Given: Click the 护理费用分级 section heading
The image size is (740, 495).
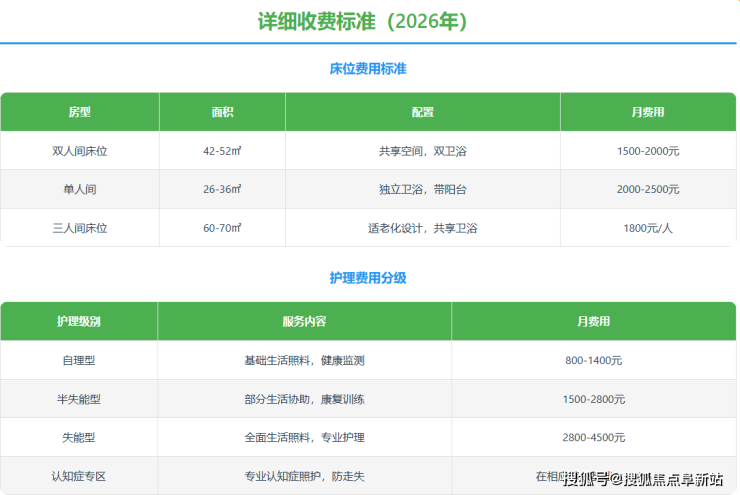Looking at the screenshot, I should 368,278.
